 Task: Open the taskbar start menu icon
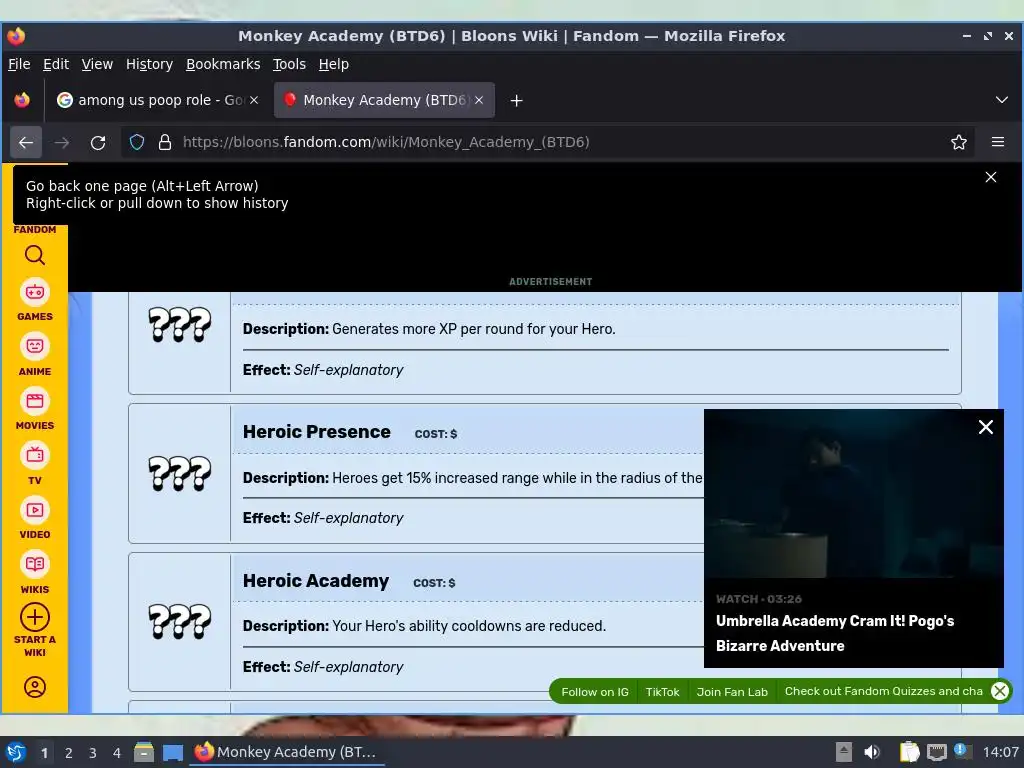pos(16,752)
